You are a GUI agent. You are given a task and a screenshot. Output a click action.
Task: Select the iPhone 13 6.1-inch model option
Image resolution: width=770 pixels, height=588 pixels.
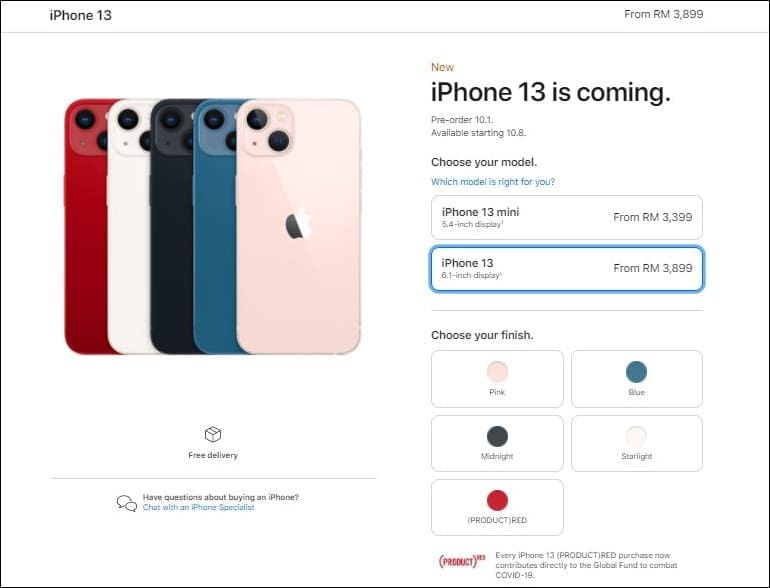[x=567, y=269]
